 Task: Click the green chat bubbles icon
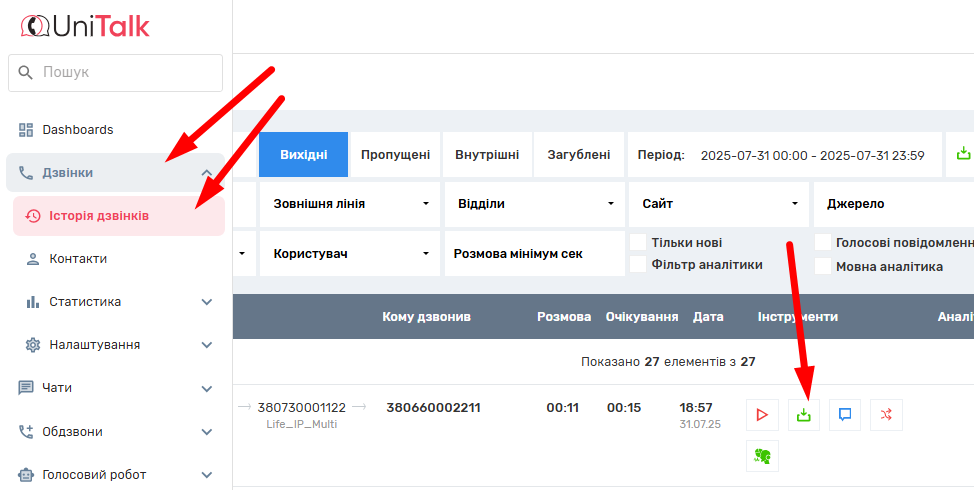(x=762, y=455)
